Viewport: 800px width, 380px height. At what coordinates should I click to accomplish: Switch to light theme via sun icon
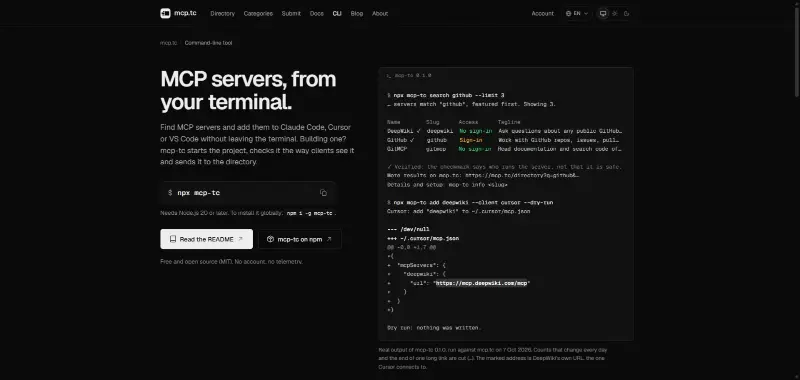(615, 14)
